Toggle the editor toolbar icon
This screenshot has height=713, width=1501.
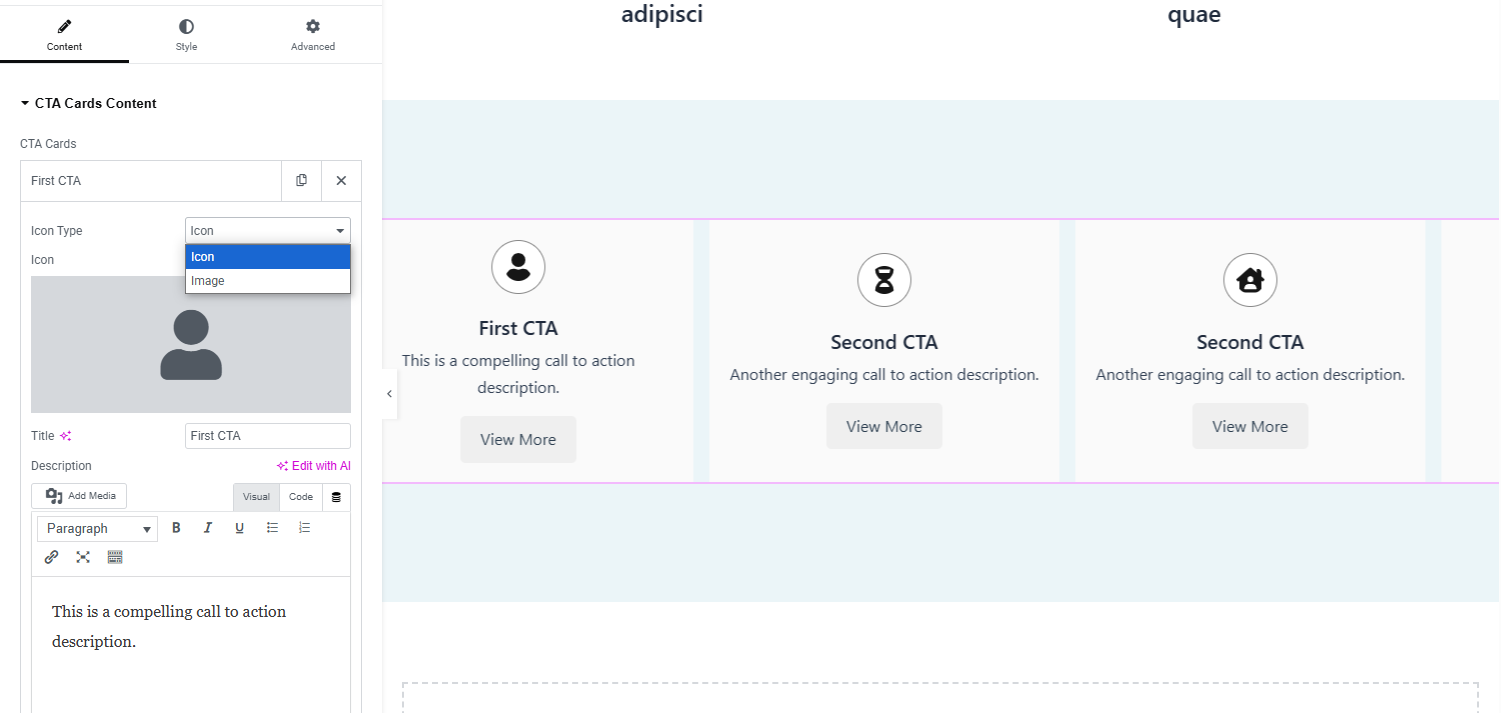tap(115, 557)
